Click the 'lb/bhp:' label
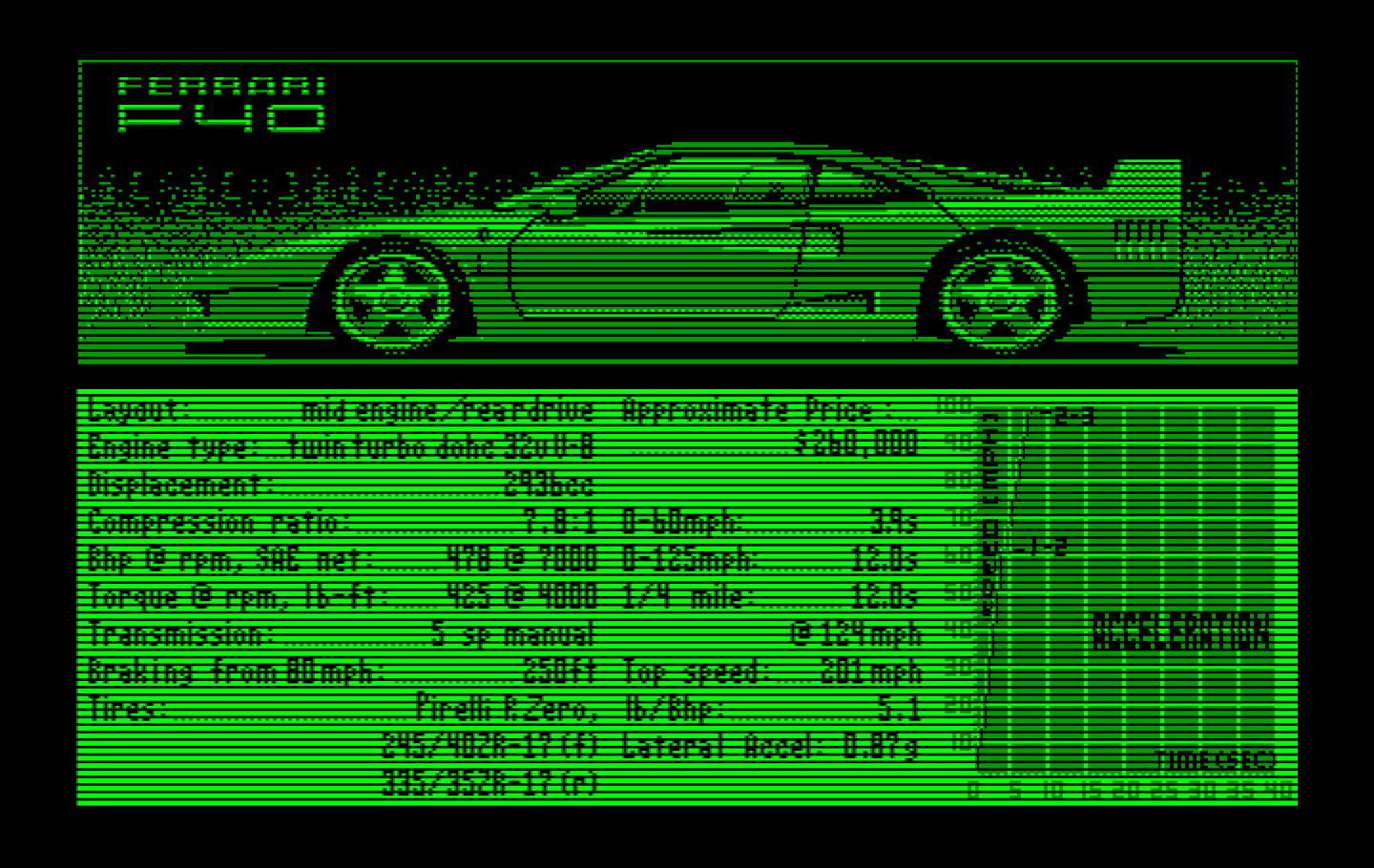1374x868 pixels. (x=673, y=709)
